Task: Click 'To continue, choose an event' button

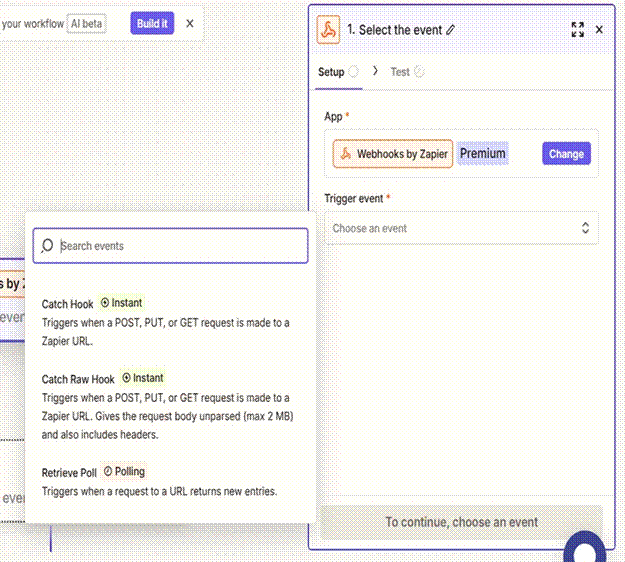Action: click(462, 522)
